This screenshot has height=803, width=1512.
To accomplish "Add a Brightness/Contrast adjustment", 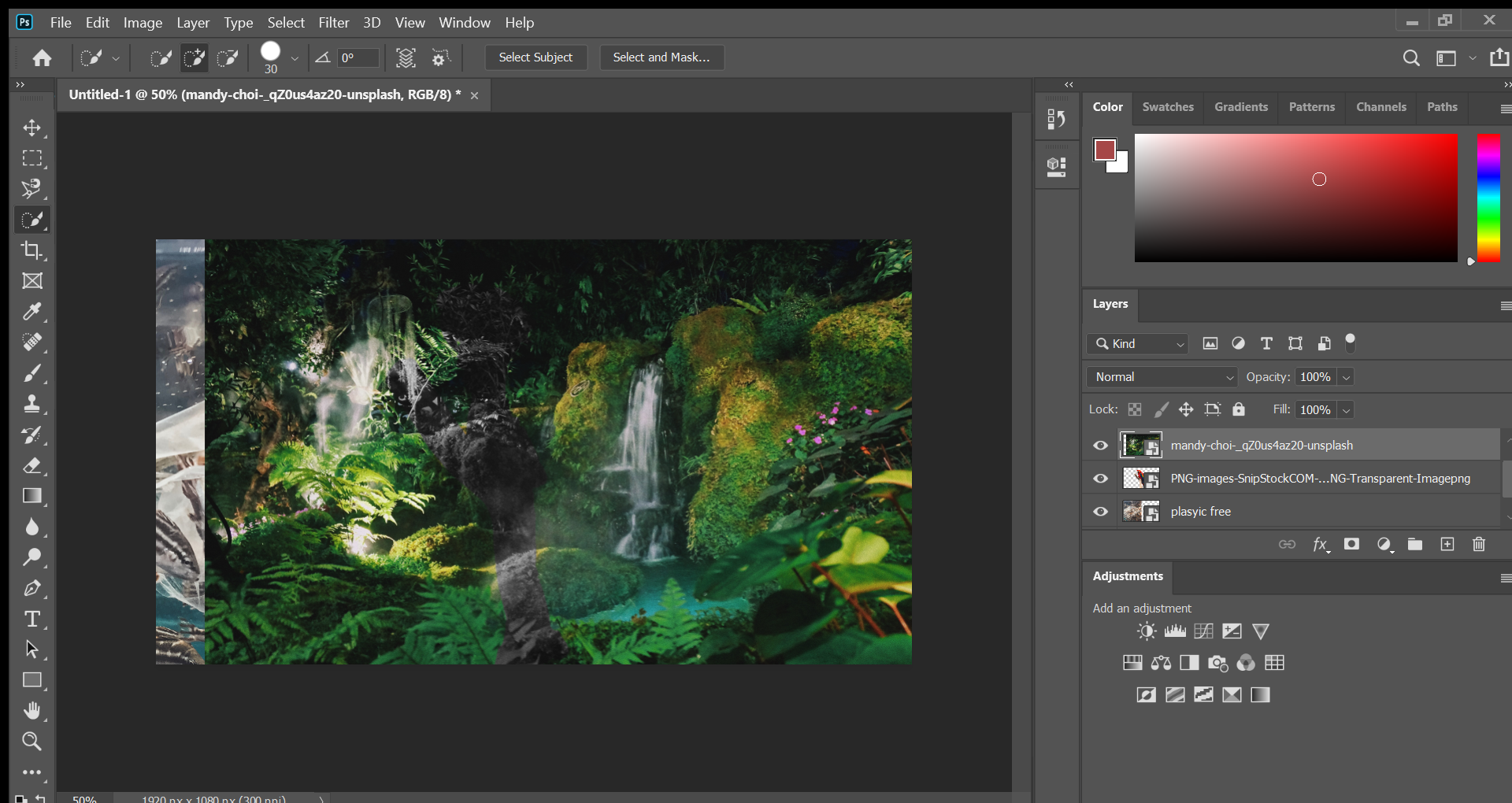I will (x=1147, y=631).
